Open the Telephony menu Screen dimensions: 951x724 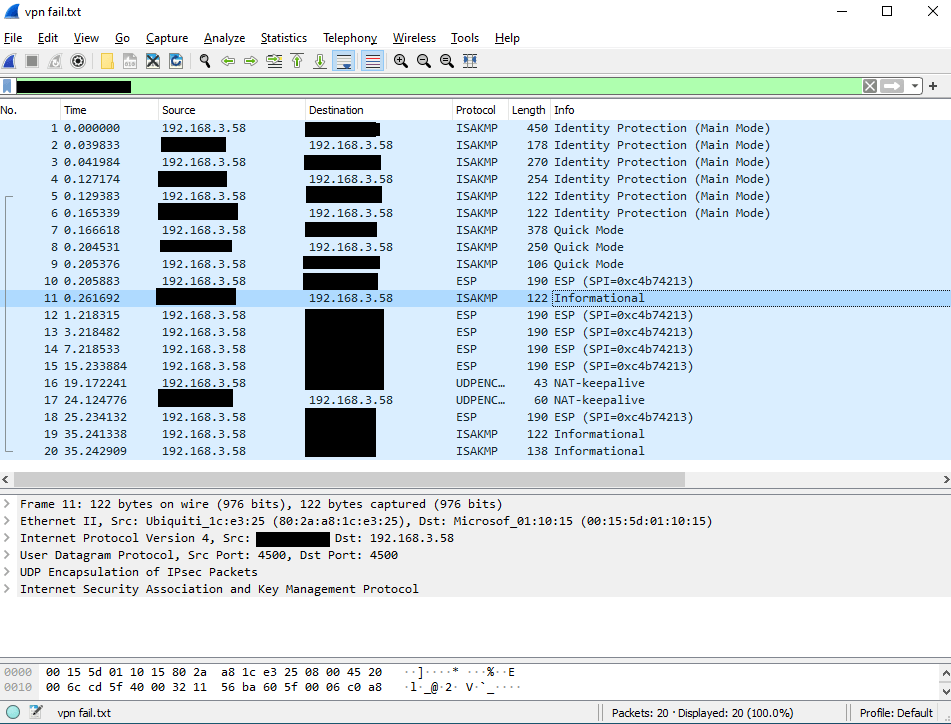[349, 38]
